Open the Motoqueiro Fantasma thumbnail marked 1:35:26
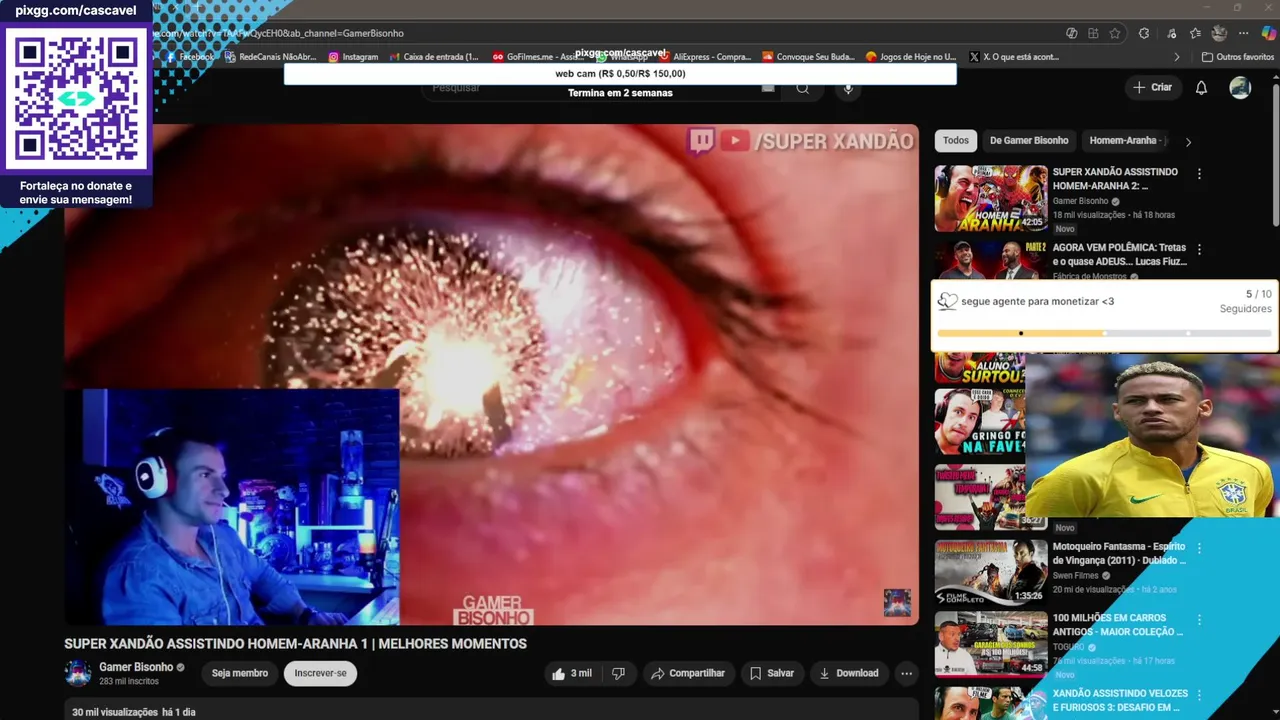Screen dimensions: 1280x720 pyautogui.click(x=991, y=572)
